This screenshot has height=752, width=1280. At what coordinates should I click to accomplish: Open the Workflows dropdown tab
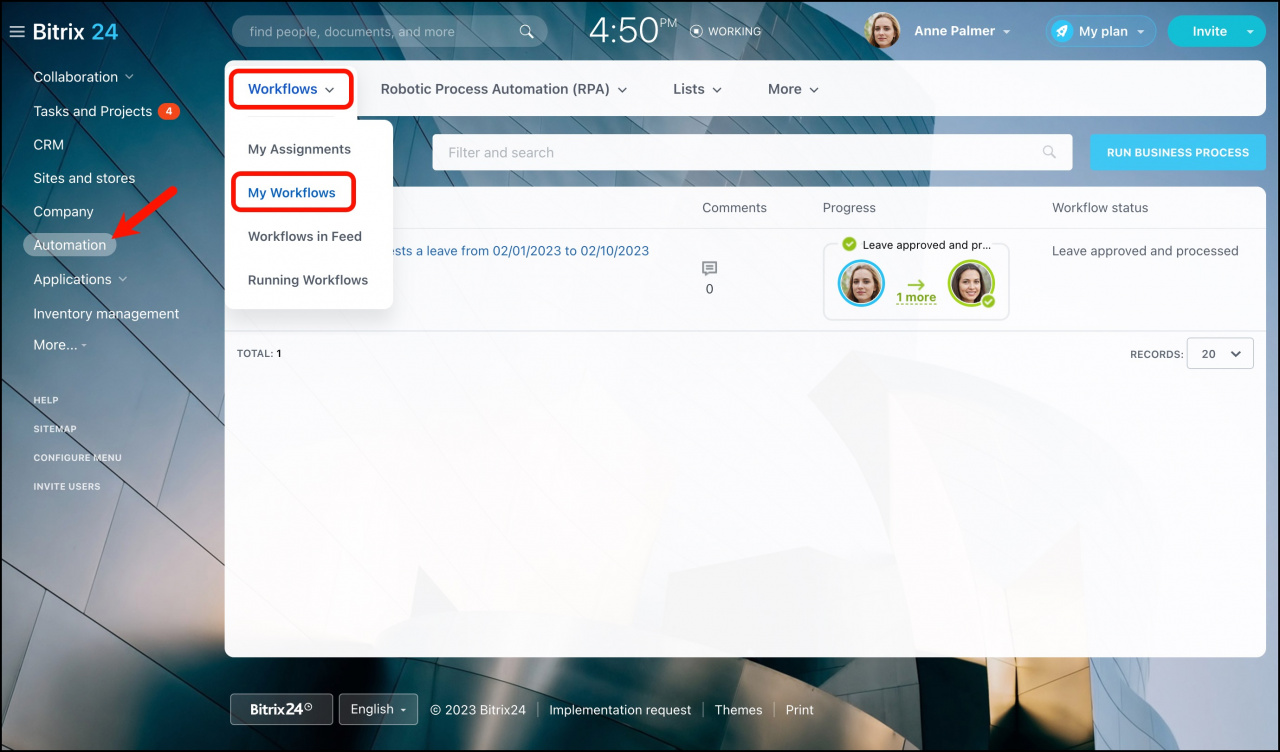click(291, 89)
